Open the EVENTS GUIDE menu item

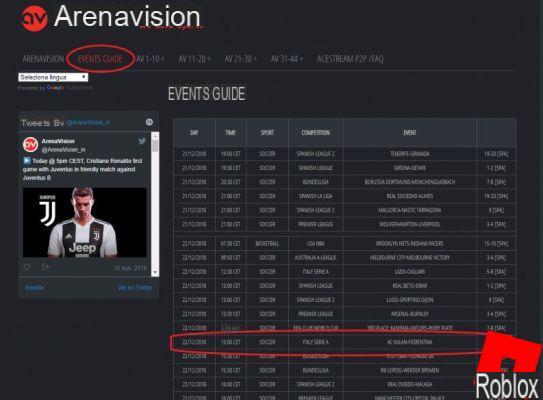pos(100,59)
